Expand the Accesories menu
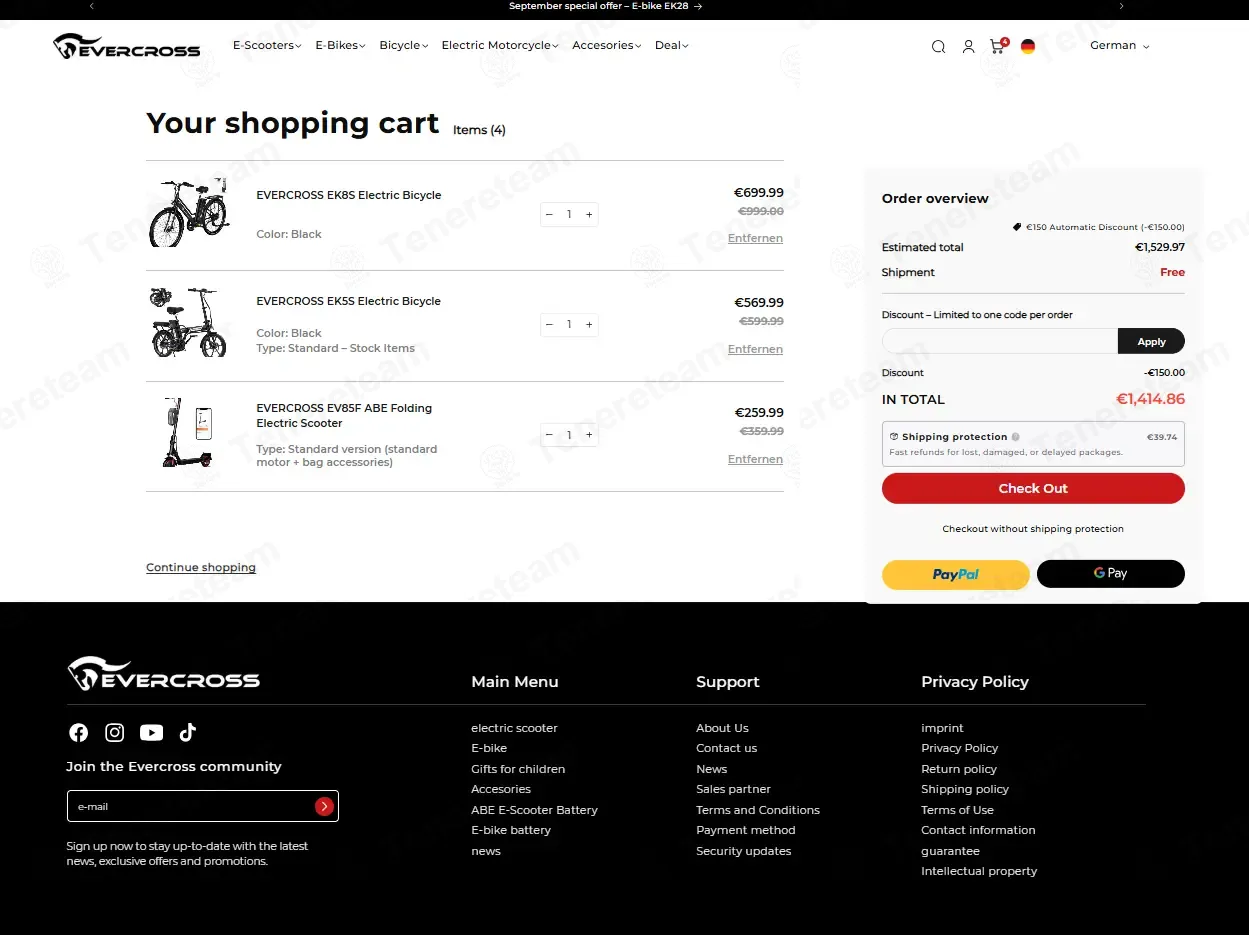This screenshot has height=935, width=1249. coord(606,45)
